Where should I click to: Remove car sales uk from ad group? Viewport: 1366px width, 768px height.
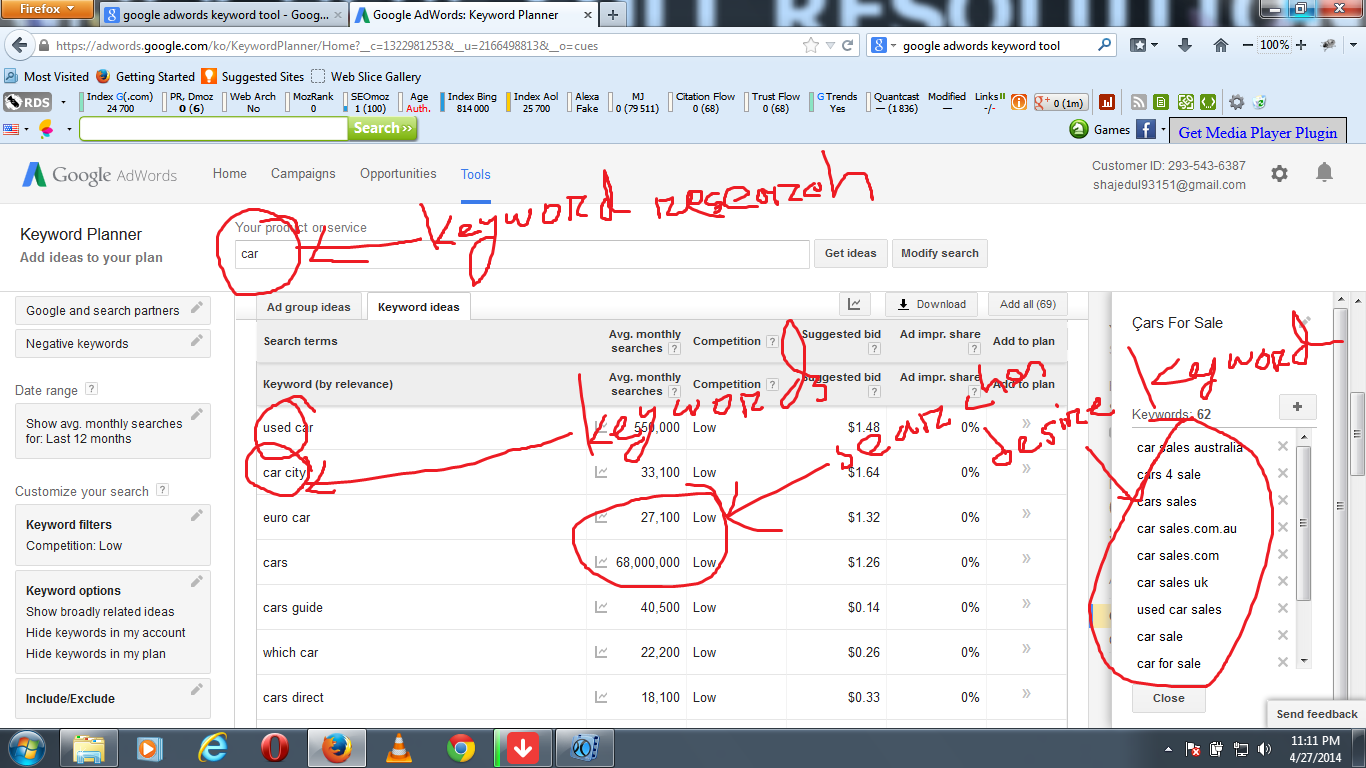pyautogui.click(x=1283, y=581)
